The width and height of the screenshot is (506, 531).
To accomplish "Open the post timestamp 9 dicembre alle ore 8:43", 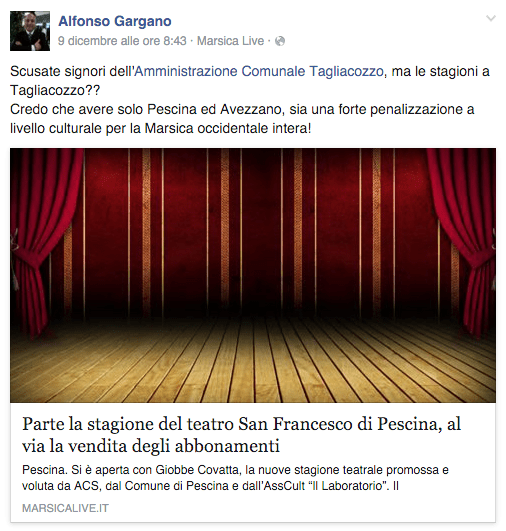I will (122, 41).
